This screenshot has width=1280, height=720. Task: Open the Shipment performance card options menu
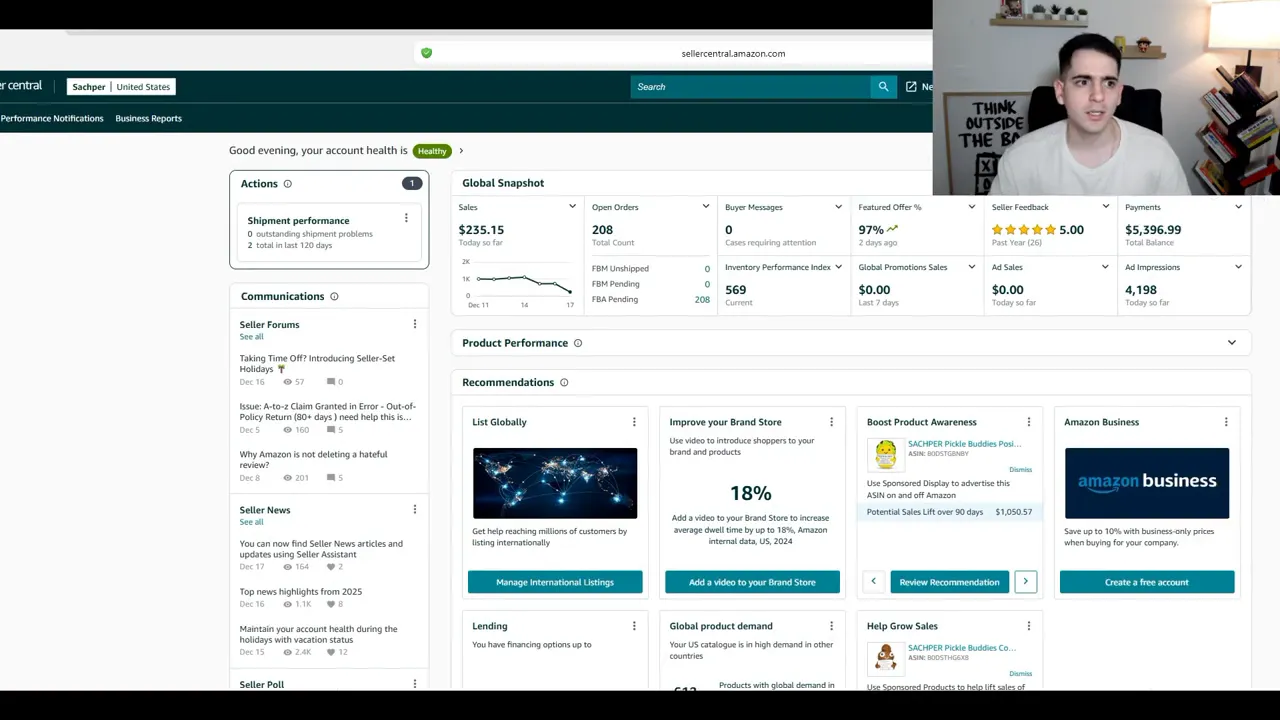406,217
